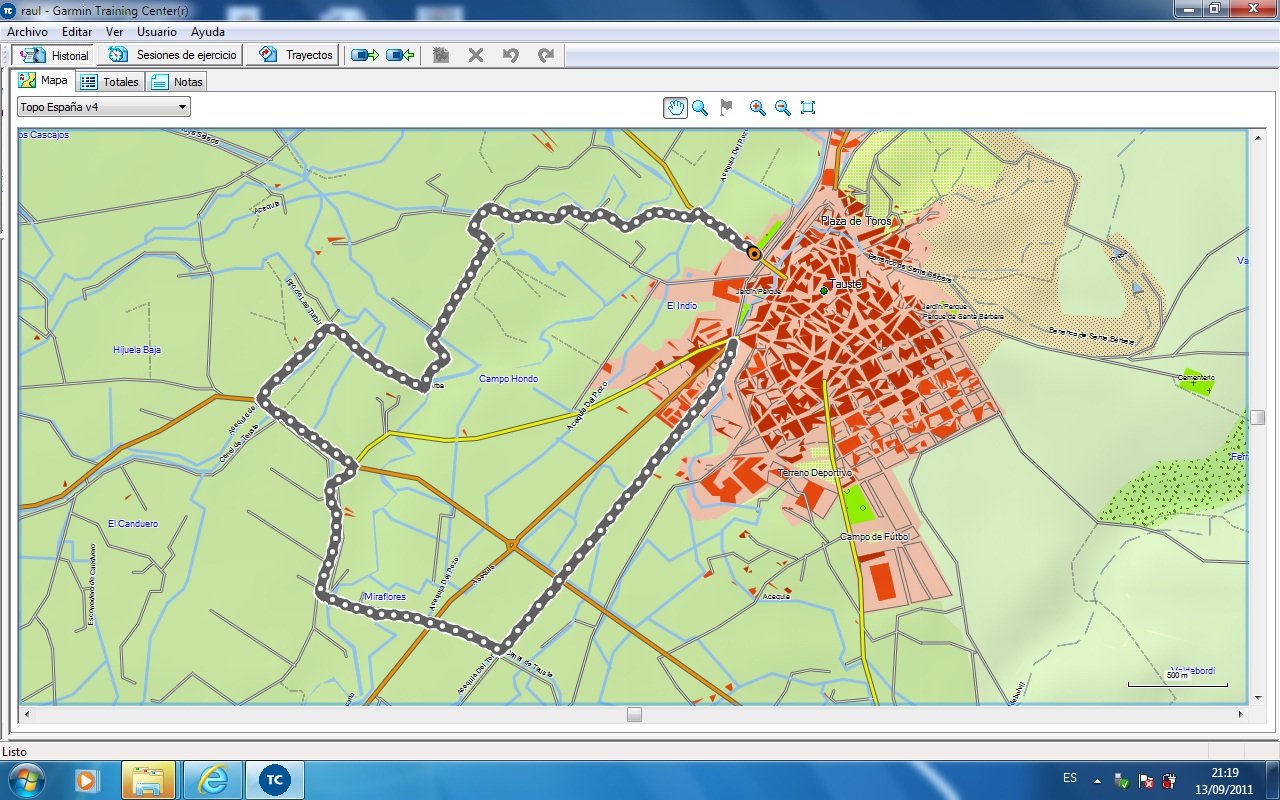Click the redo arrow icon
Viewport: 1280px width, 800px height.
click(546, 55)
